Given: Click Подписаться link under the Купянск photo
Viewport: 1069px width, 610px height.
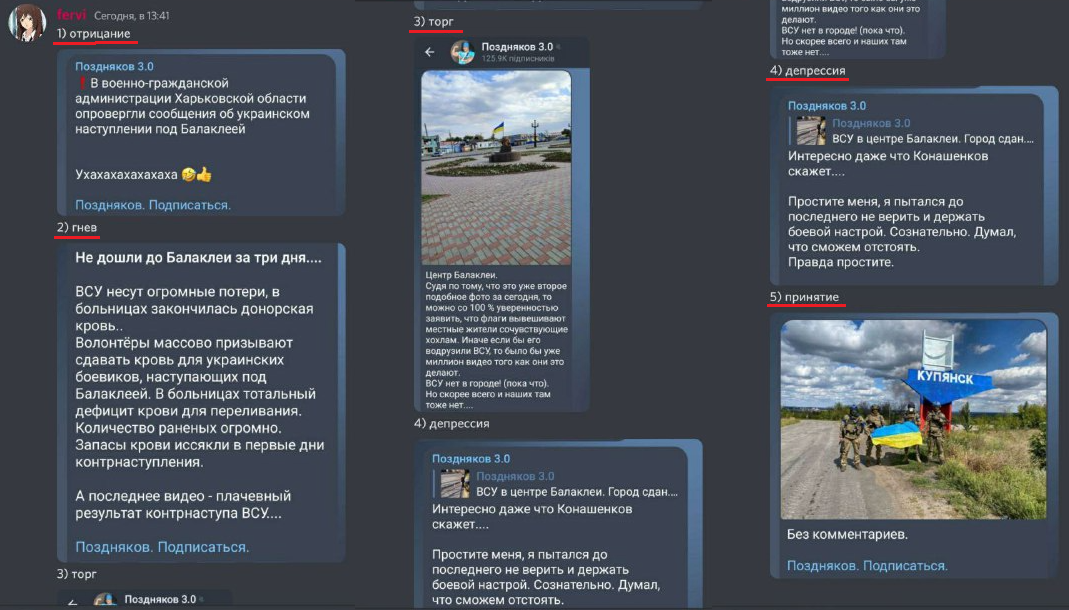Looking at the screenshot, I should point(905,566).
